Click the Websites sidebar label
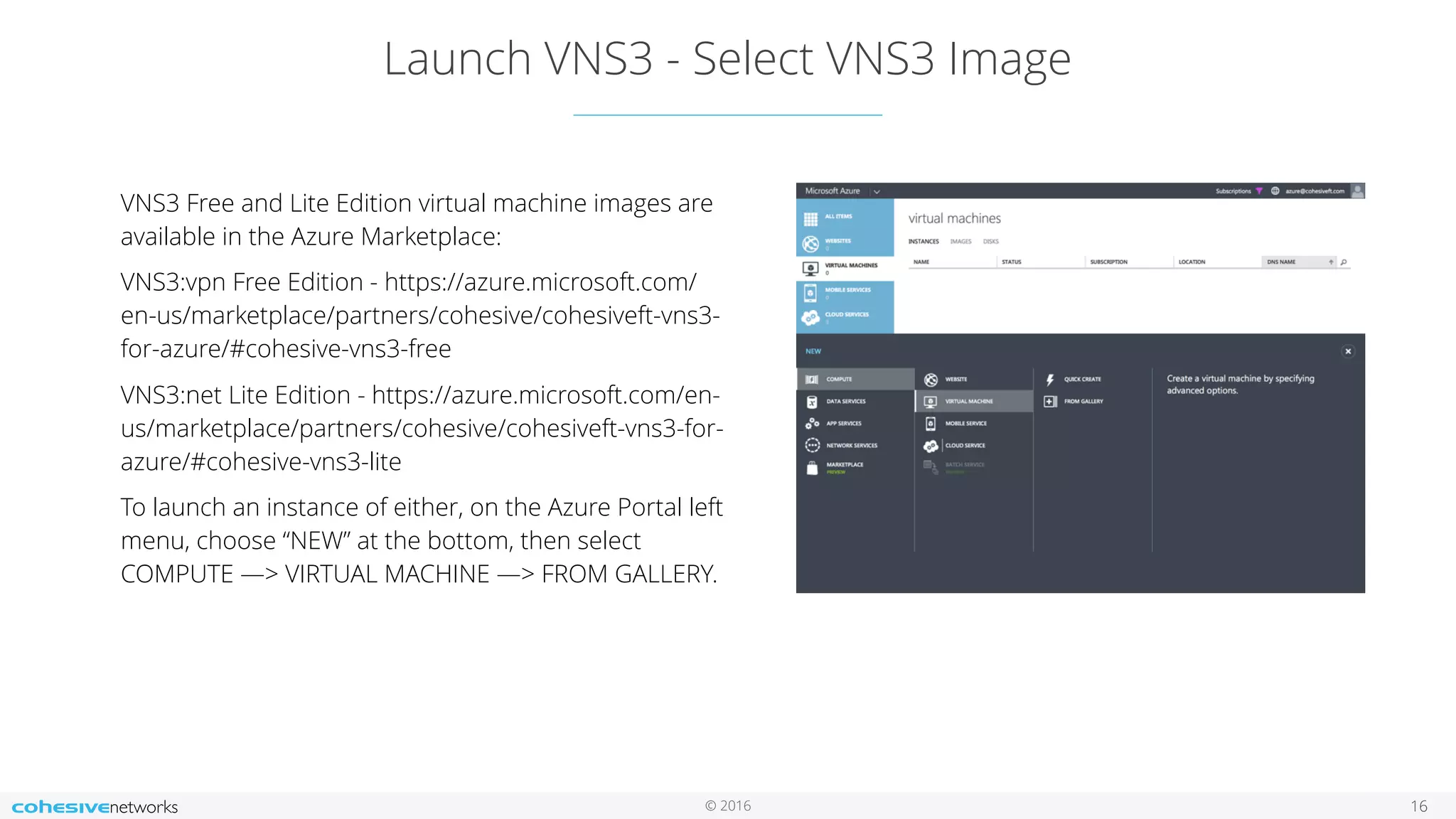The image size is (1456, 819). tap(837, 241)
